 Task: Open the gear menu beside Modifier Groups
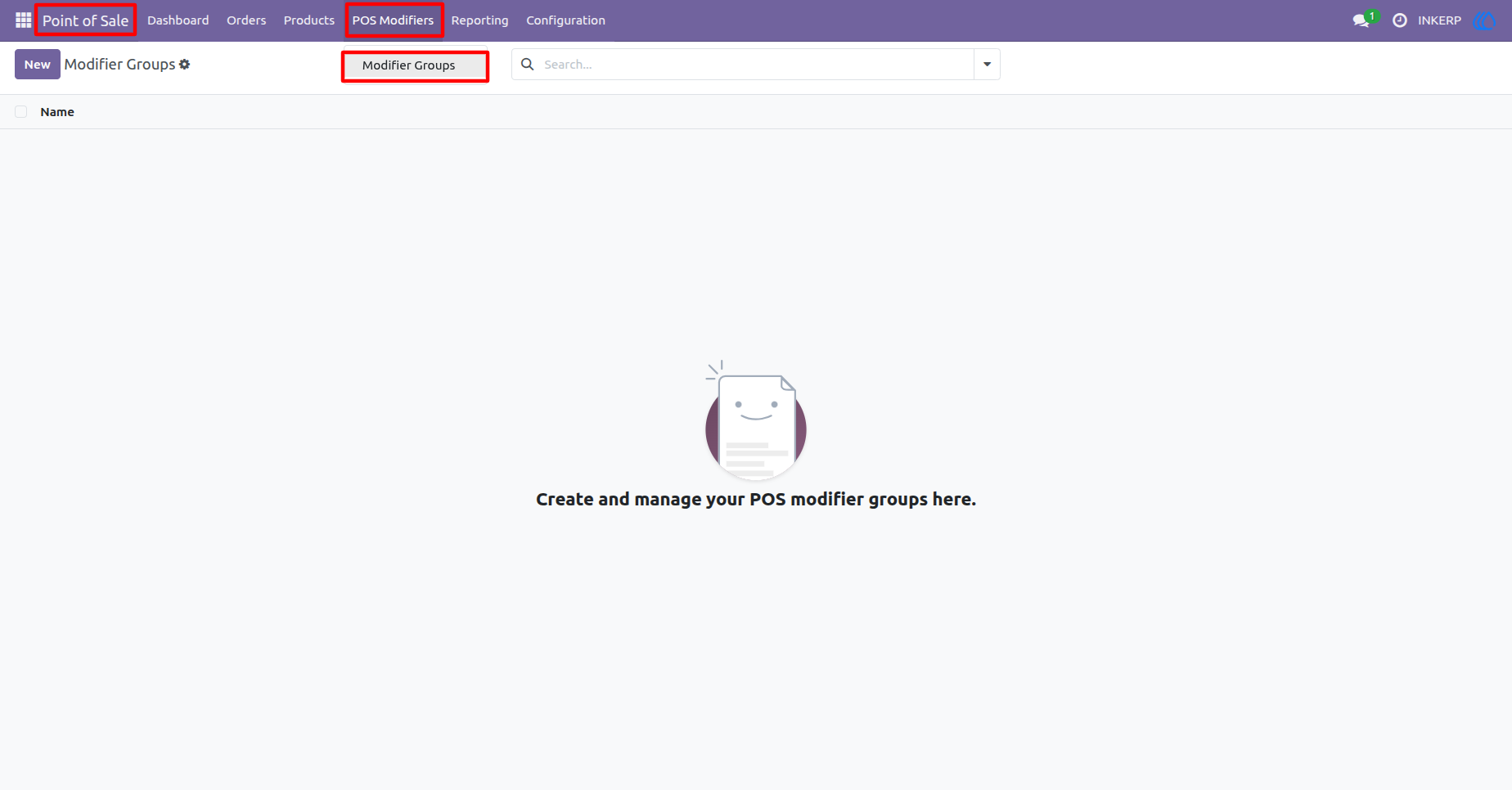click(185, 64)
